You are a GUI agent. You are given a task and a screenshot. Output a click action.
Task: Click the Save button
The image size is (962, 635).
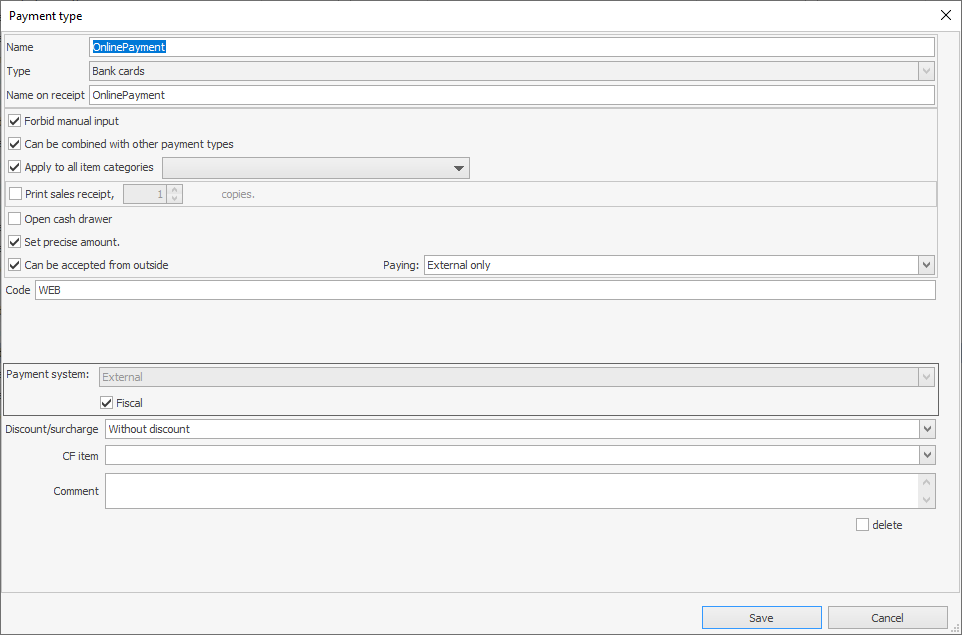[x=761, y=618]
